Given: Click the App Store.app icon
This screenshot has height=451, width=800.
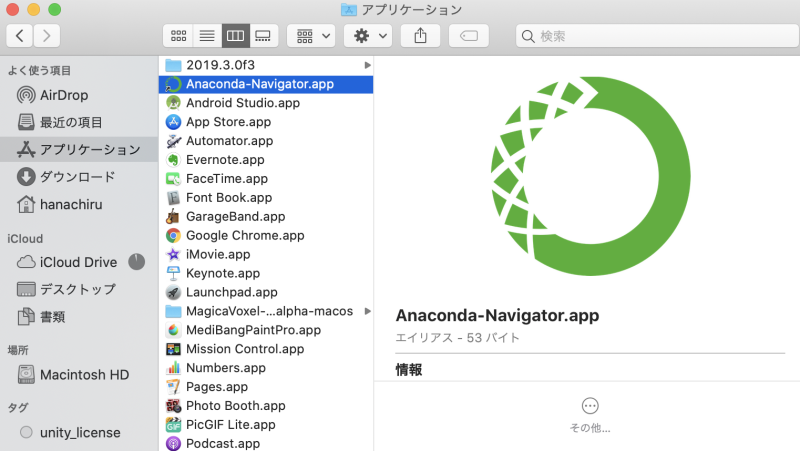Looking at the screenshot, I should 173,122.
